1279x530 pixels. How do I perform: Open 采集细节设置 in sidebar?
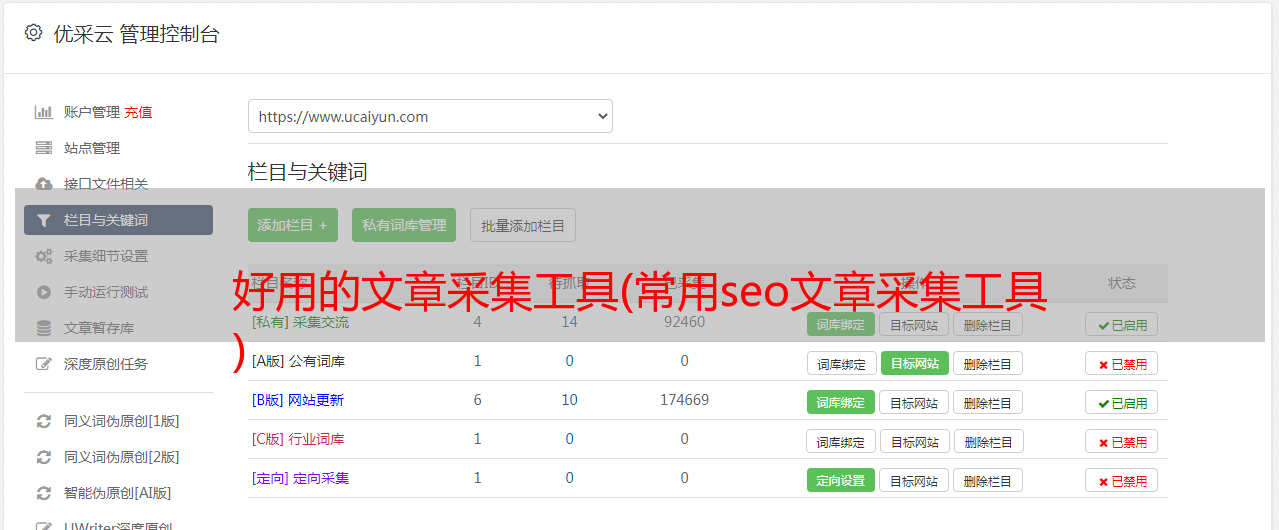(106, 256)
